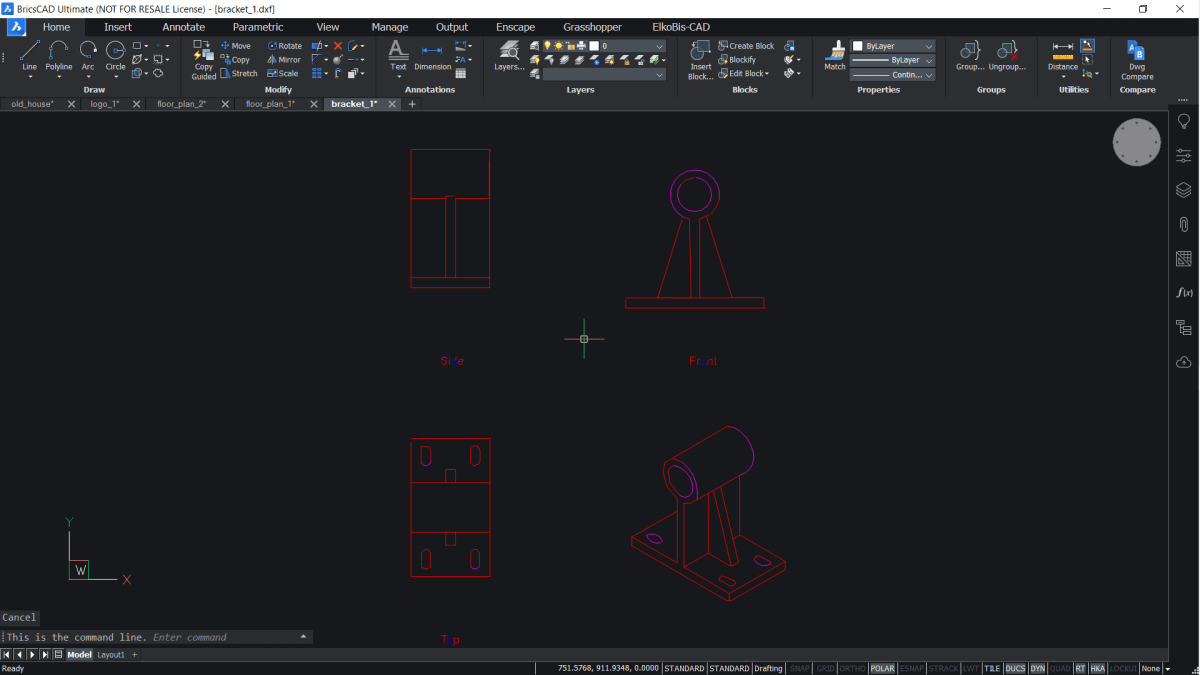Click the Insert Block icon
Viewport: 1200px width, 675px height.
[700, 54]
